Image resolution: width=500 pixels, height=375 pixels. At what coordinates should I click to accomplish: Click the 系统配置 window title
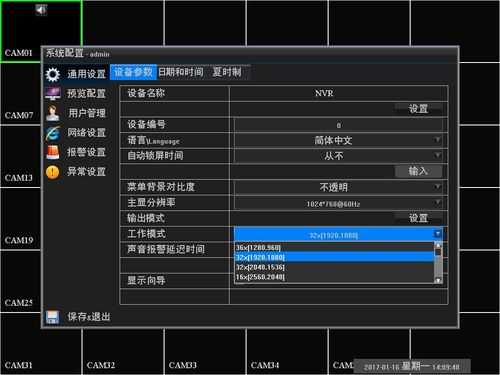pyautogui.click(x=65, y=53)
